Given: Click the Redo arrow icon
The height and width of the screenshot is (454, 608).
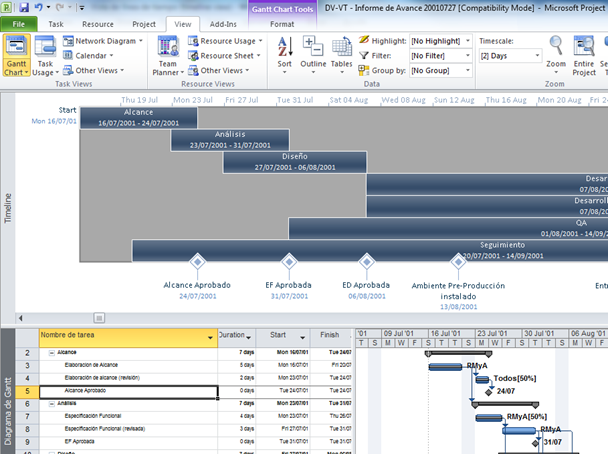Looking at the screenshot, I should coord(60,7).
